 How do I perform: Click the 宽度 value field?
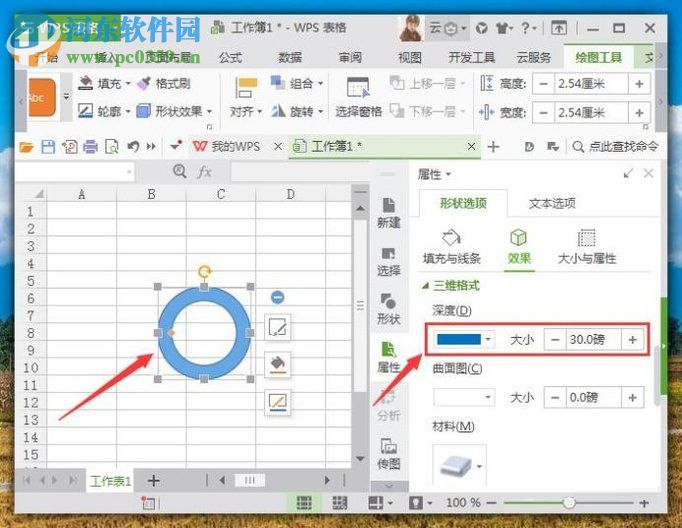[x=591, y=113]
